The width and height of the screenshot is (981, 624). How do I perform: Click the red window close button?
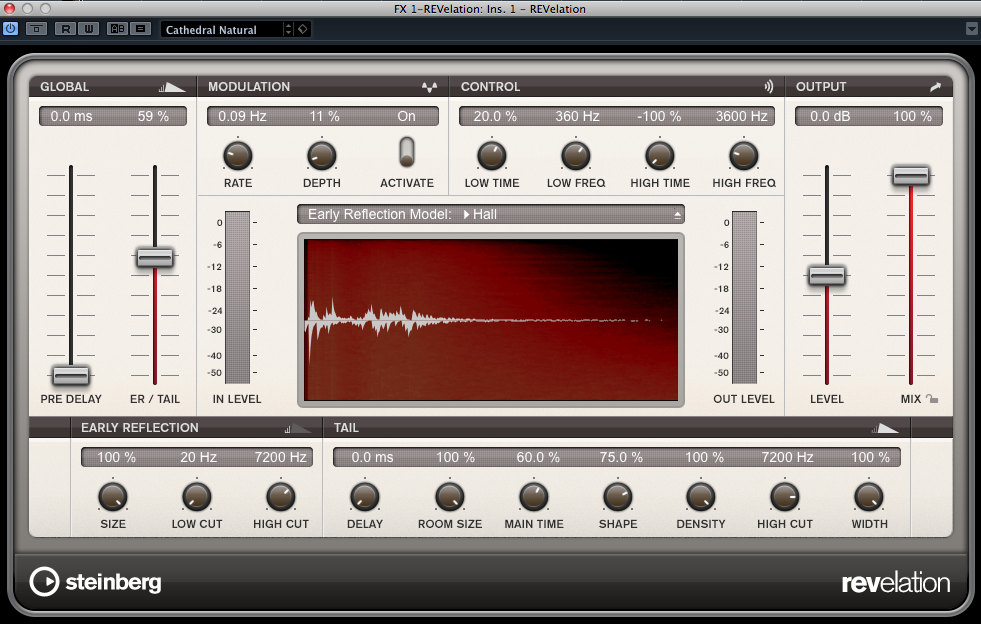pyautogui.click(x=9, y=8)
